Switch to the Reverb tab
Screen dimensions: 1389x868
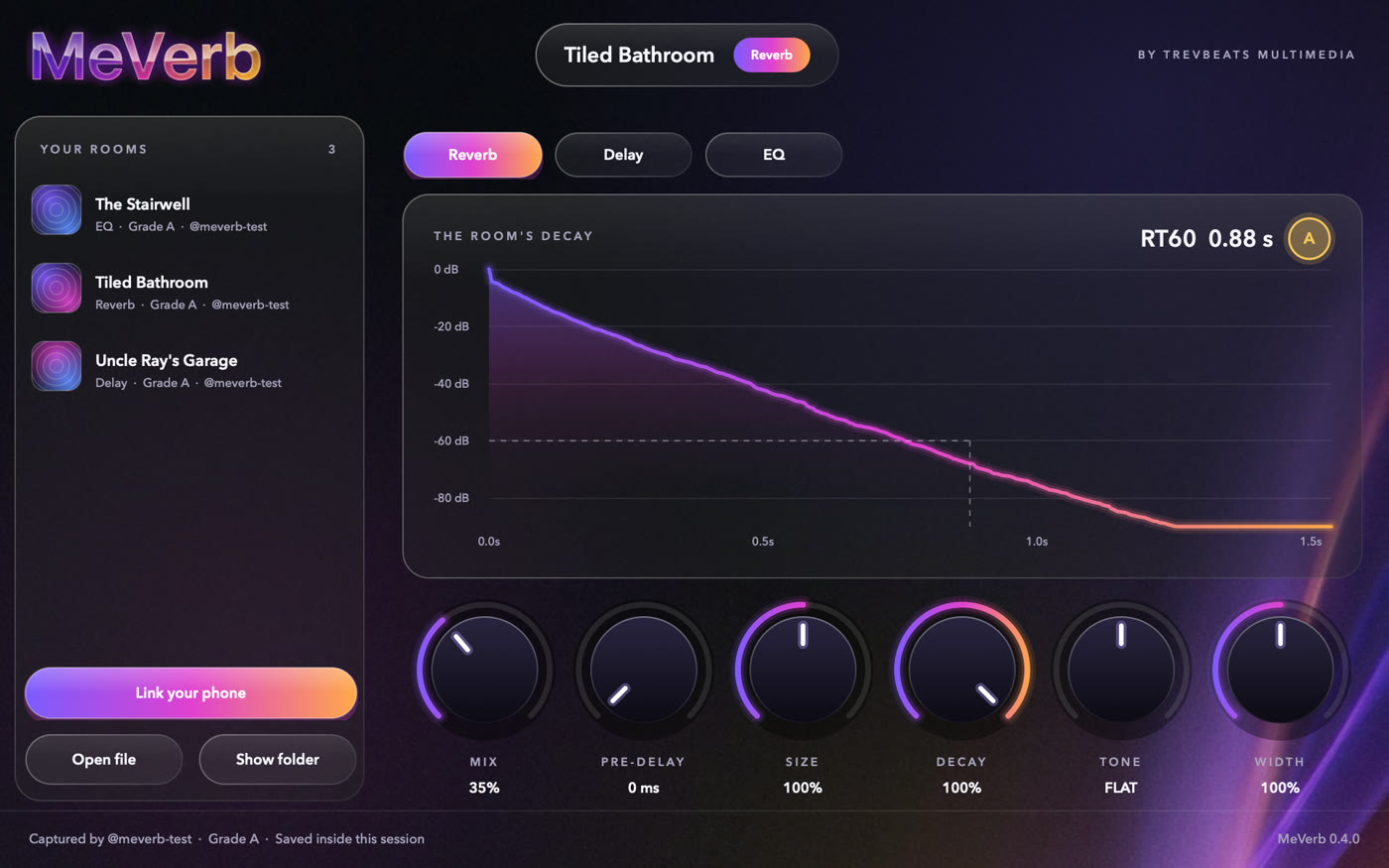472,155
